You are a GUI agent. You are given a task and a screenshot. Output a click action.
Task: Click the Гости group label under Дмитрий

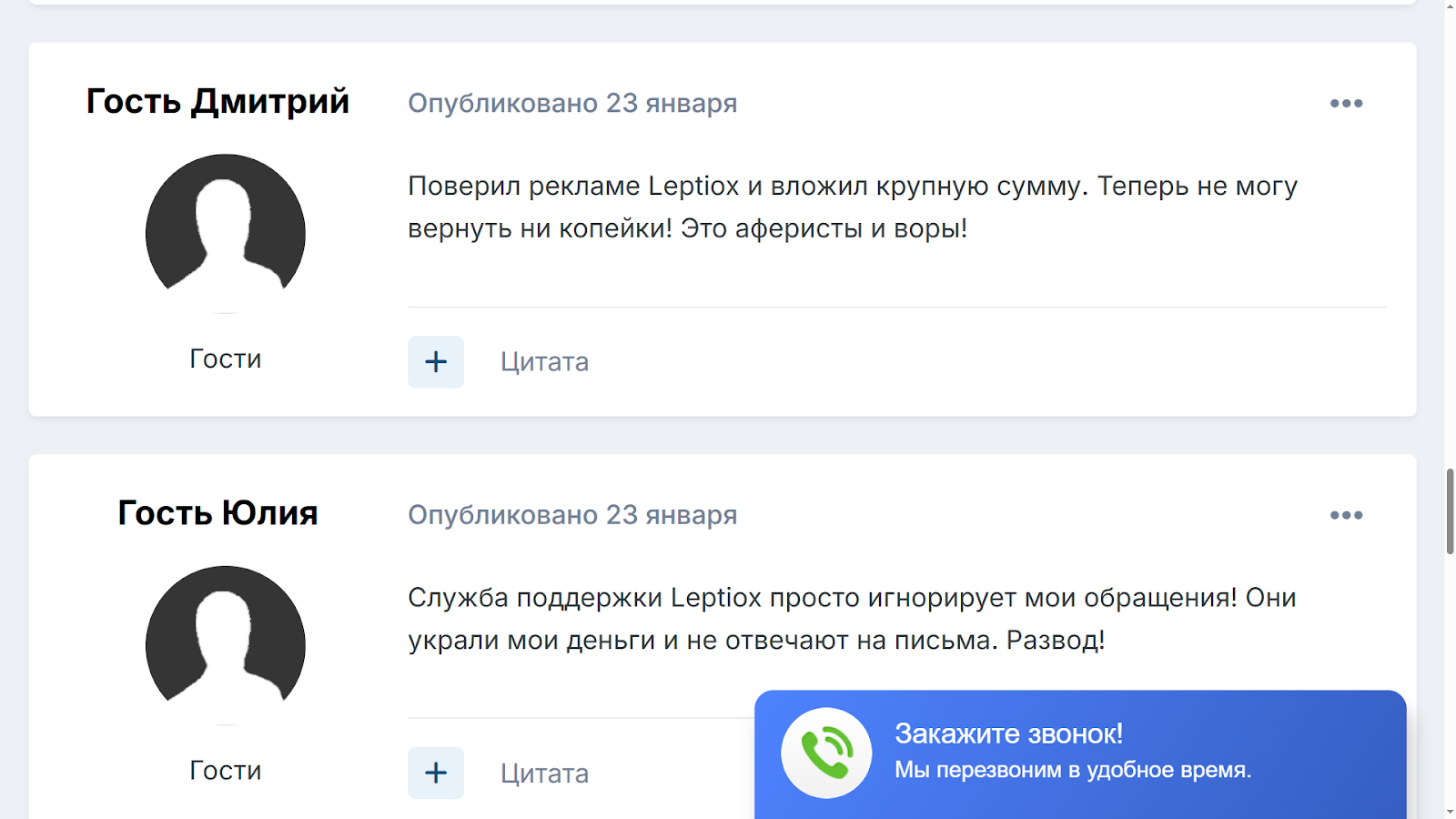[225, 358]
